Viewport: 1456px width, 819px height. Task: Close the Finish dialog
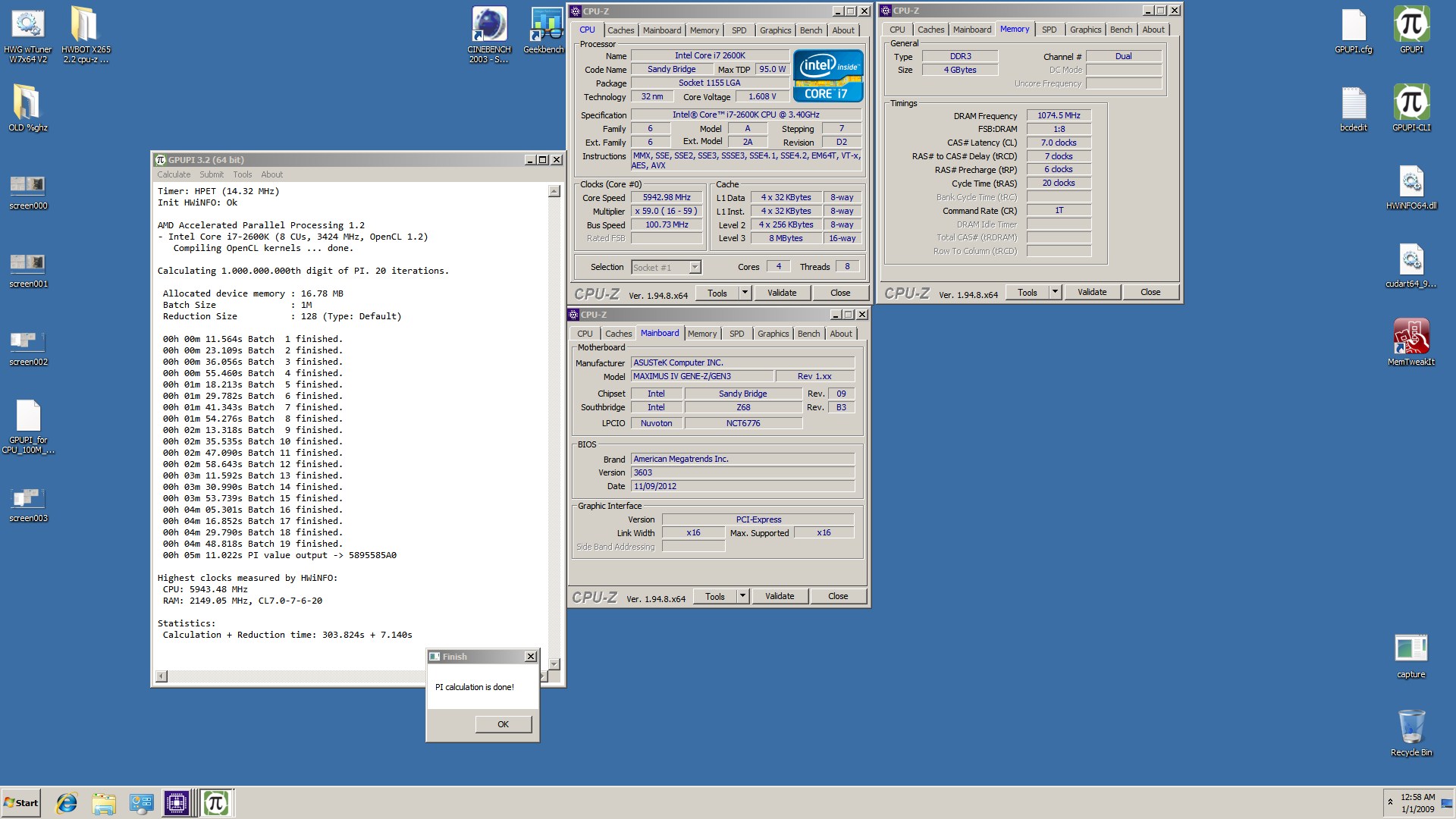(x=531, y=657)
